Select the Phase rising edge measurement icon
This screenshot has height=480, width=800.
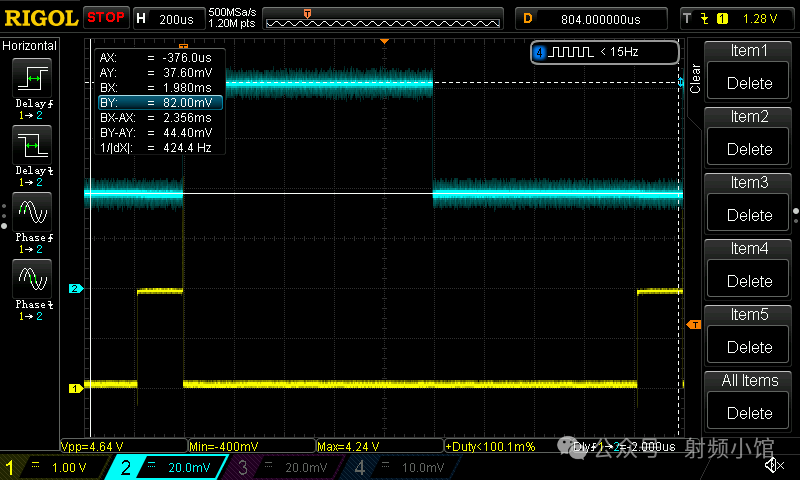click(32, 213)
